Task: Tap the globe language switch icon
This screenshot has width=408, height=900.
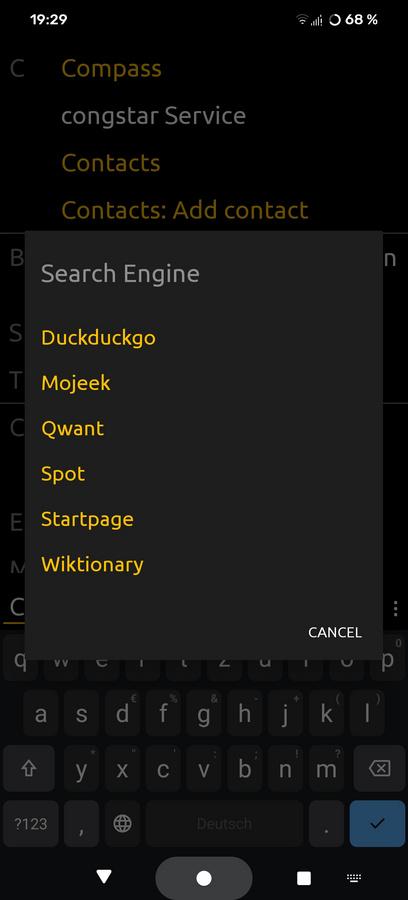Action: 122,824
